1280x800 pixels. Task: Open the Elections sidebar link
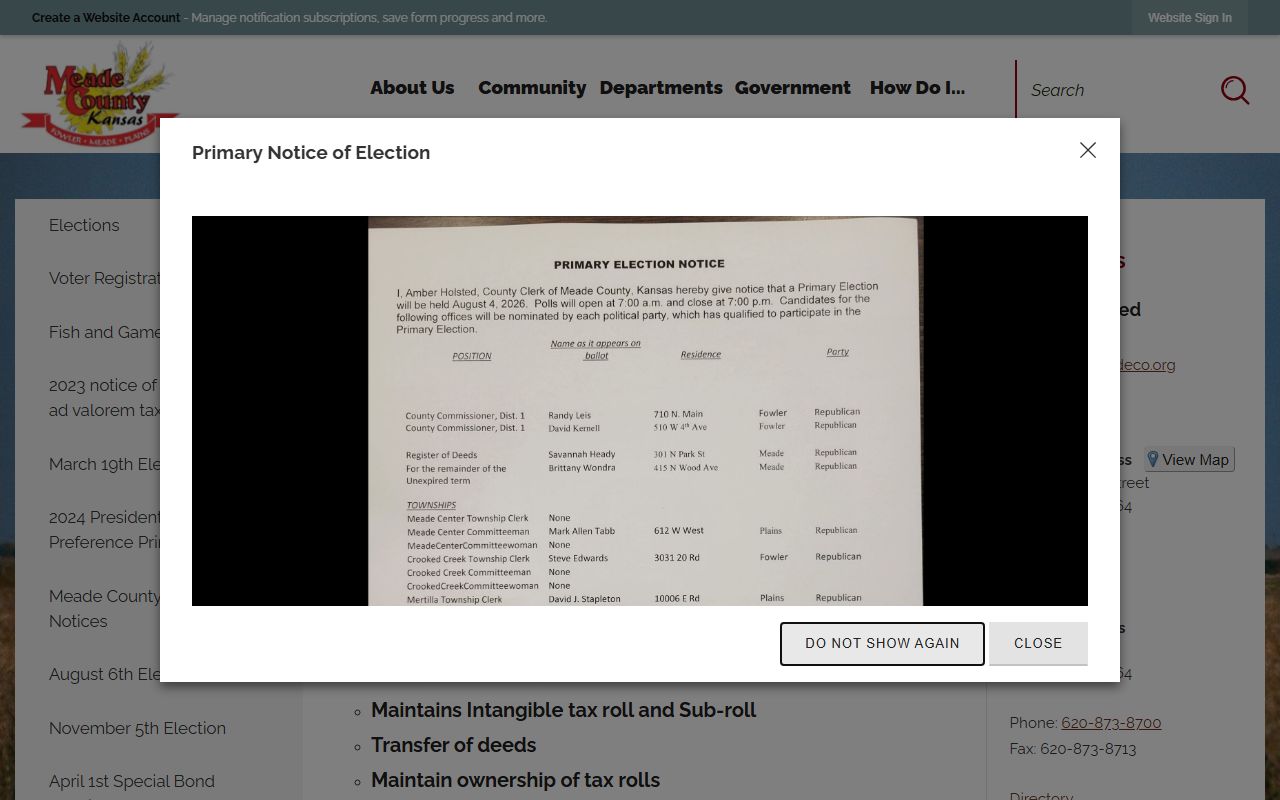tap(84, 225)
